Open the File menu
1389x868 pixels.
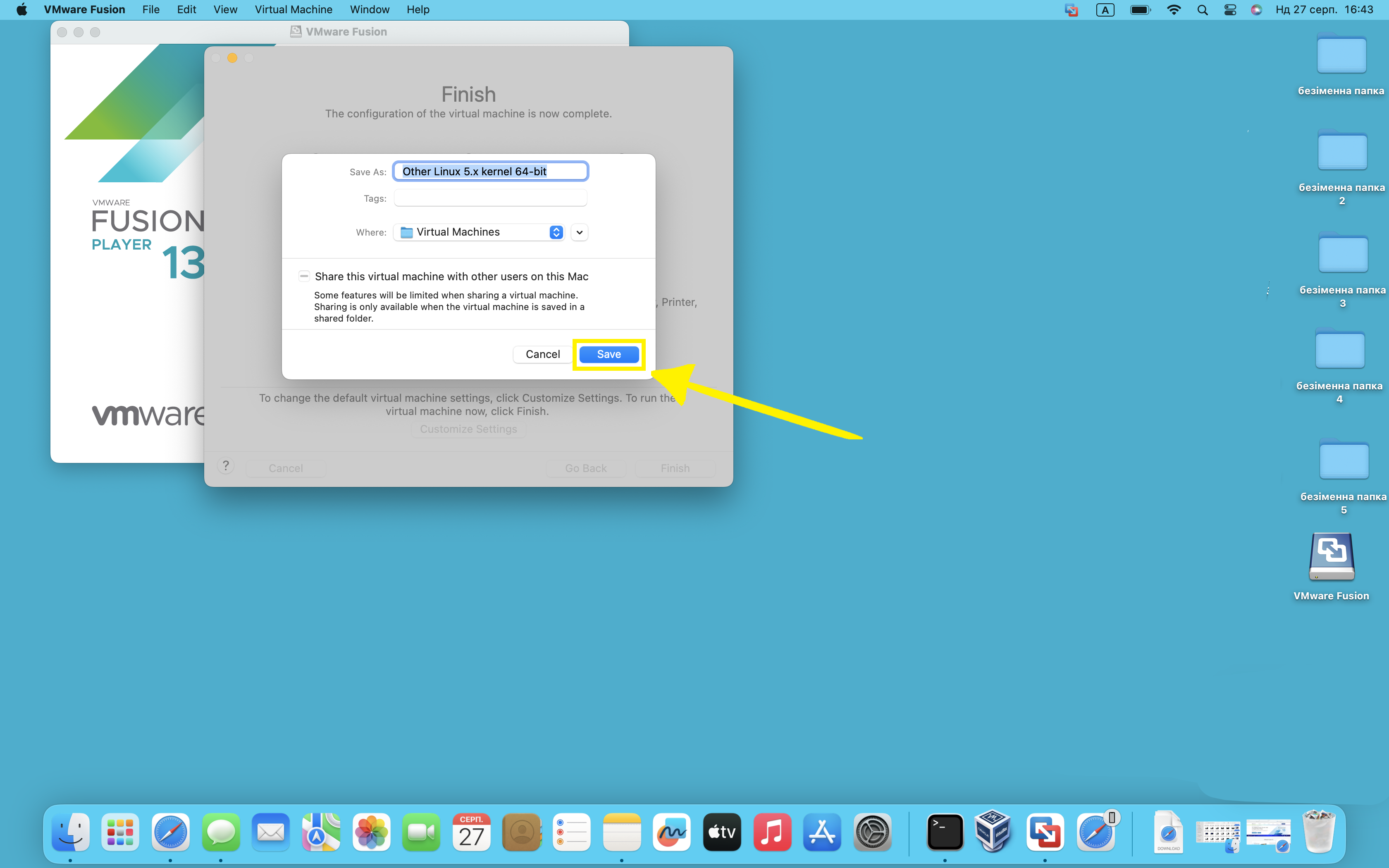tap(151, 10)
